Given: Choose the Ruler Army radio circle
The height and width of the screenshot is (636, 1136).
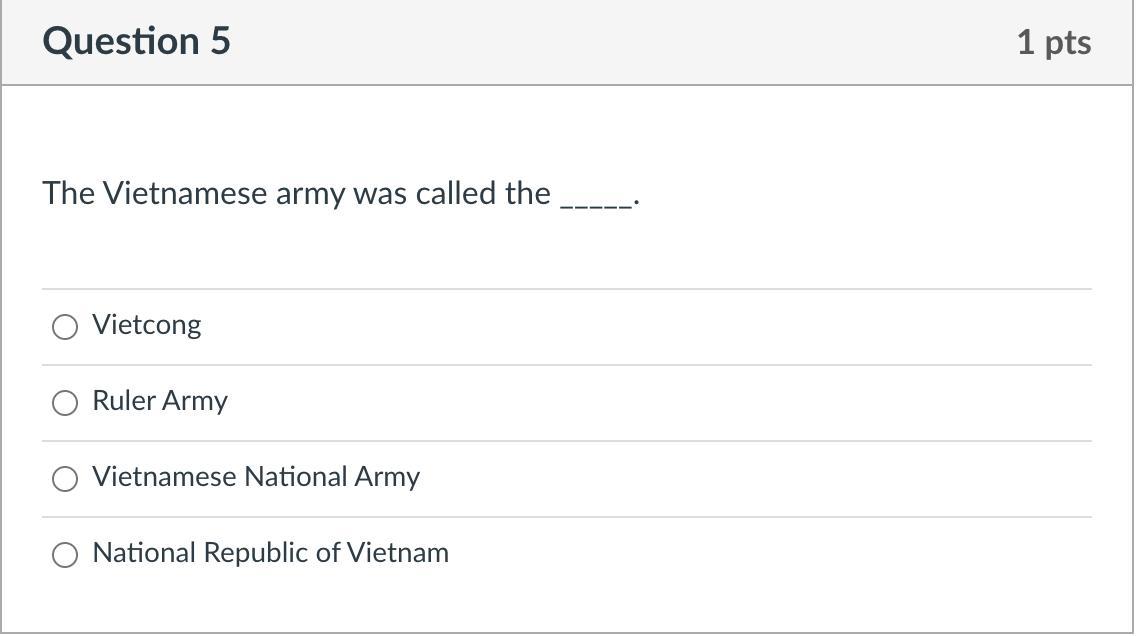Looking at the screenshot, I should [x=65, y=403].
